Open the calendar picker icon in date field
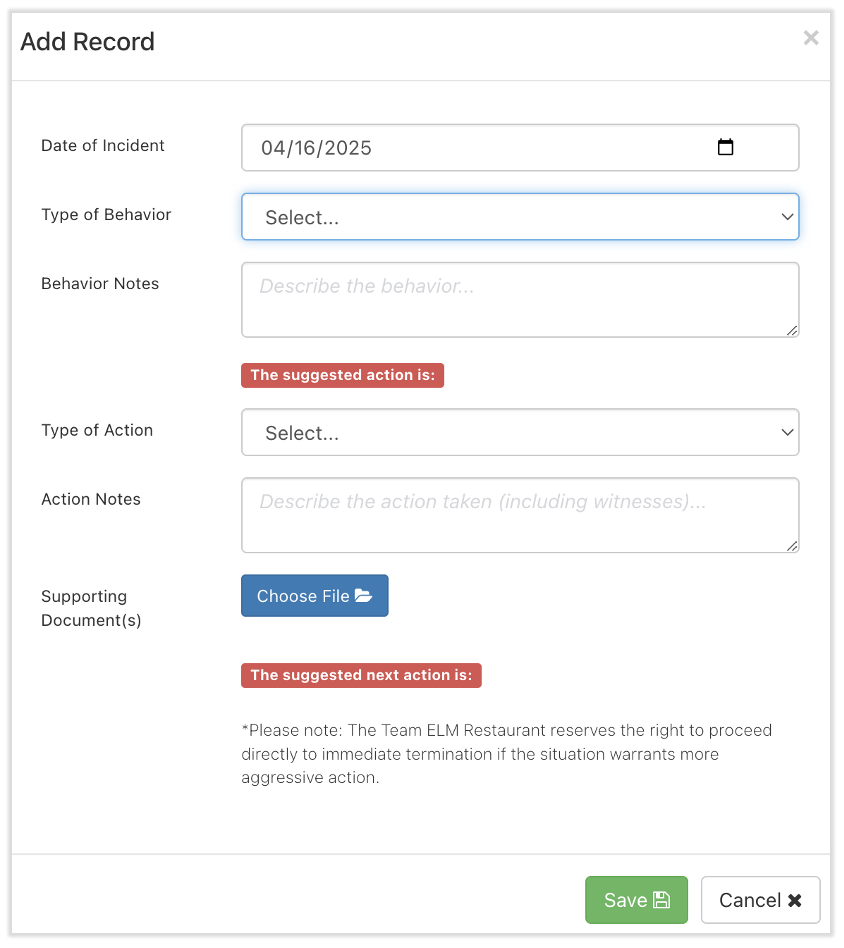Screen dimensions: 844x948 click(x=726, y=148)
